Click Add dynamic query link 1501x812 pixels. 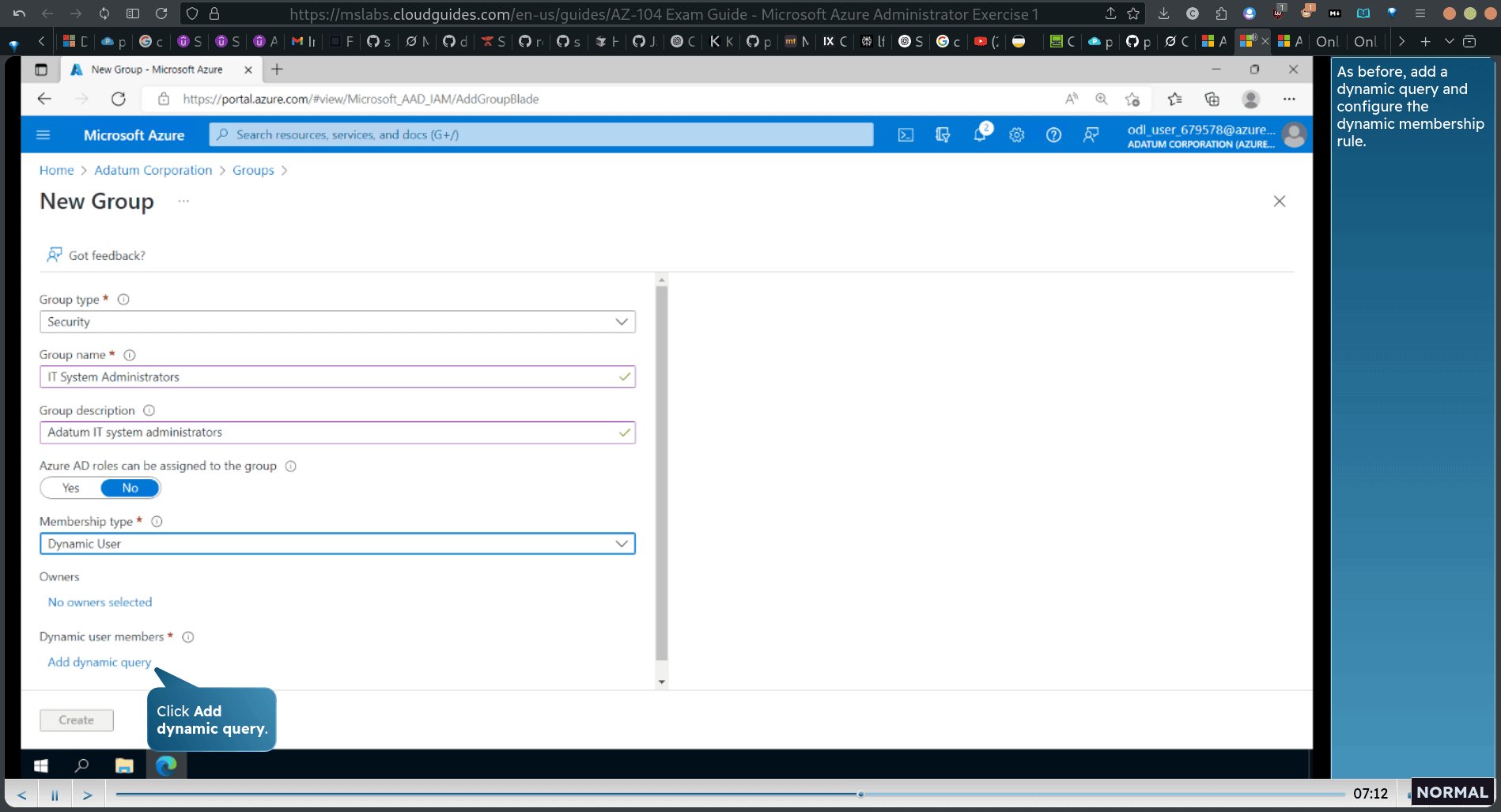pos(99,663)
